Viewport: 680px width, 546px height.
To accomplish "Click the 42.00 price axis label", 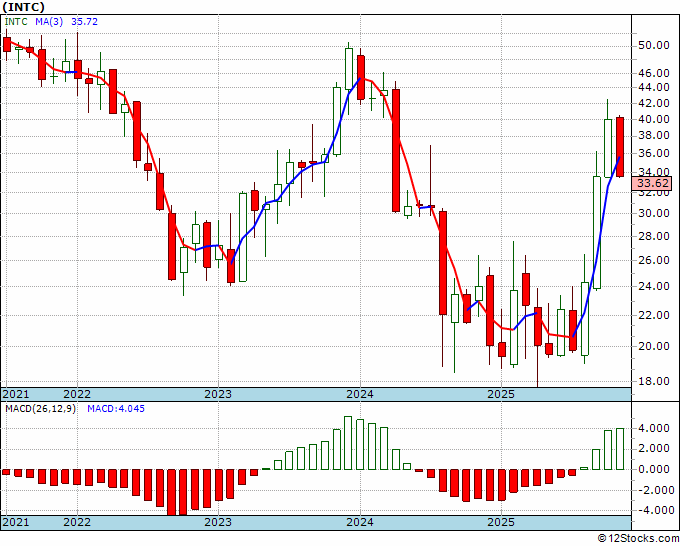I will click(x=654, y=103).
